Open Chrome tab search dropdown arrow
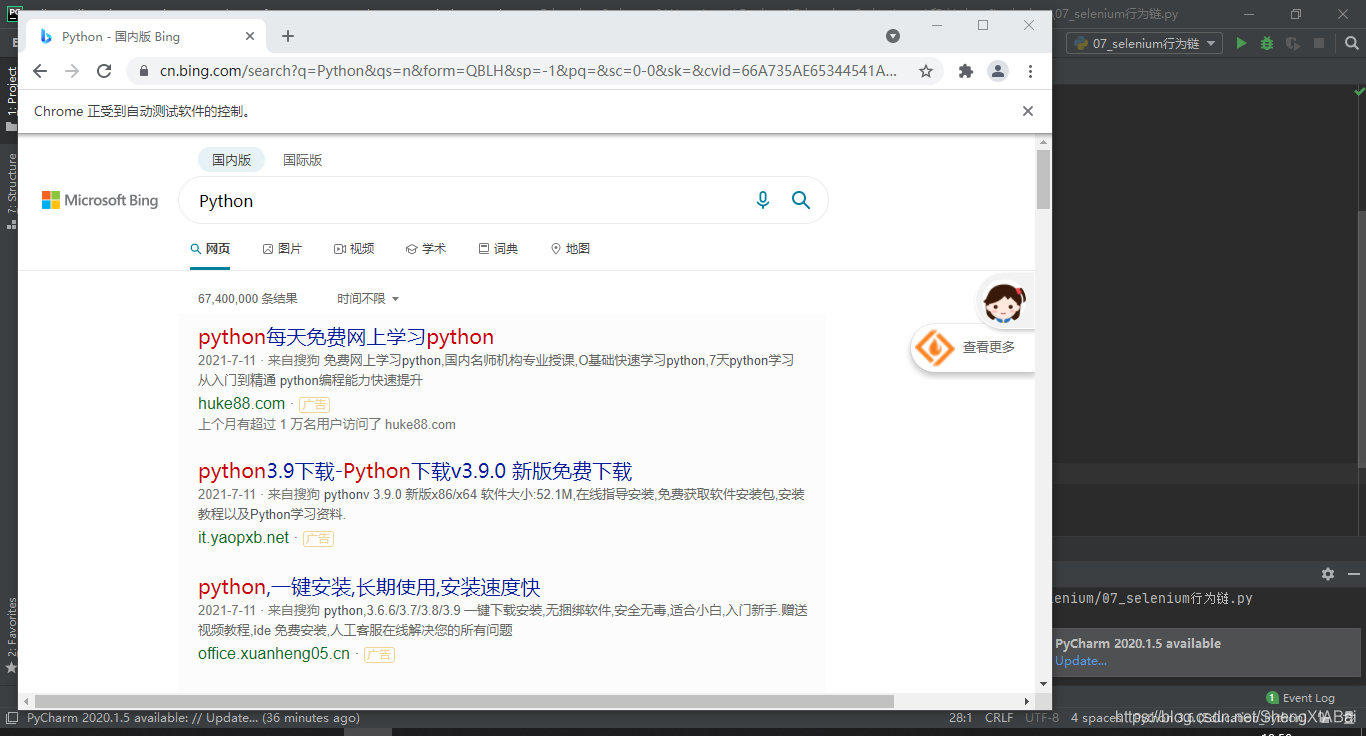 point(893,36)
